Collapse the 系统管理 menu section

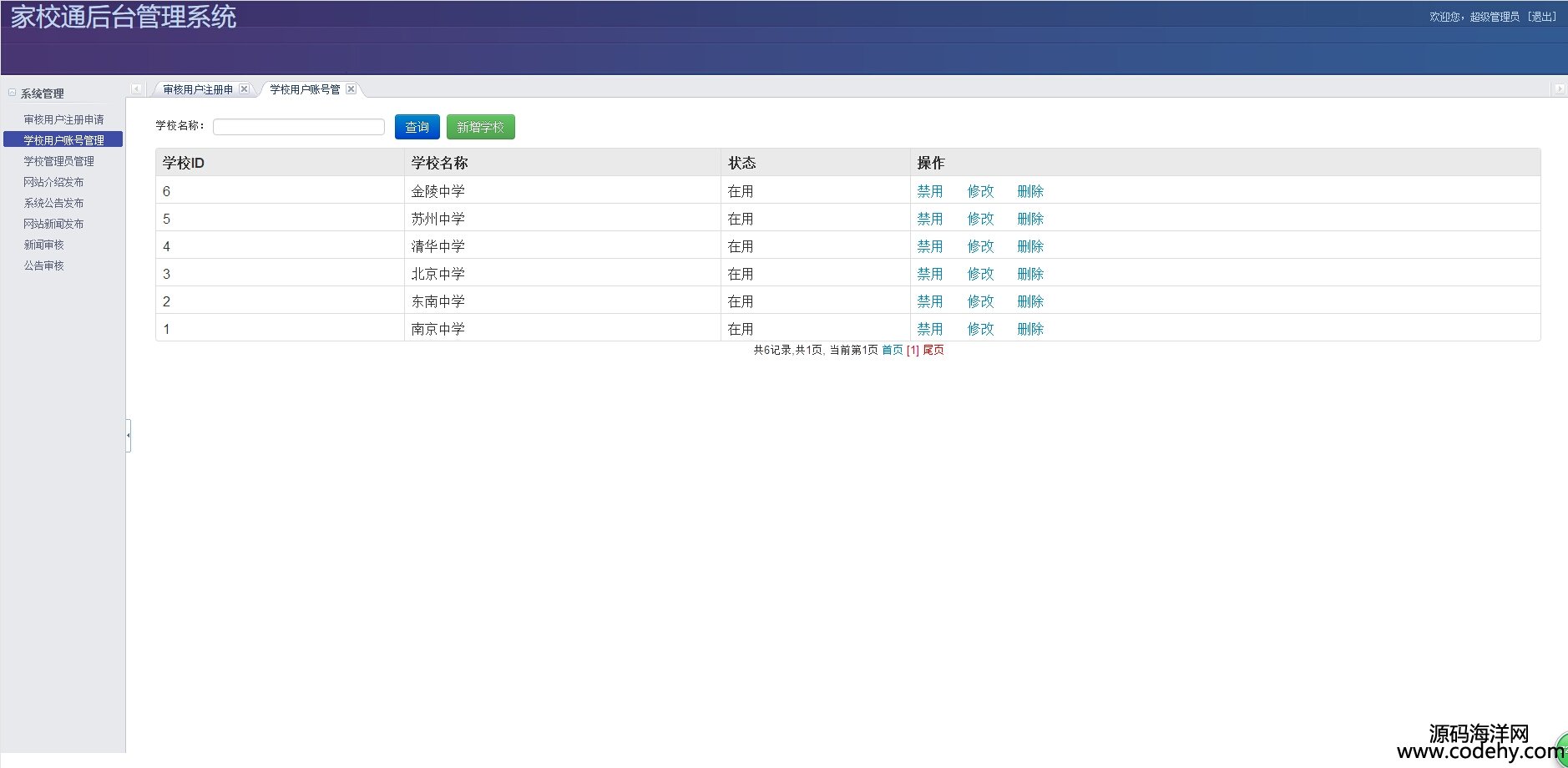click(13, 93)
